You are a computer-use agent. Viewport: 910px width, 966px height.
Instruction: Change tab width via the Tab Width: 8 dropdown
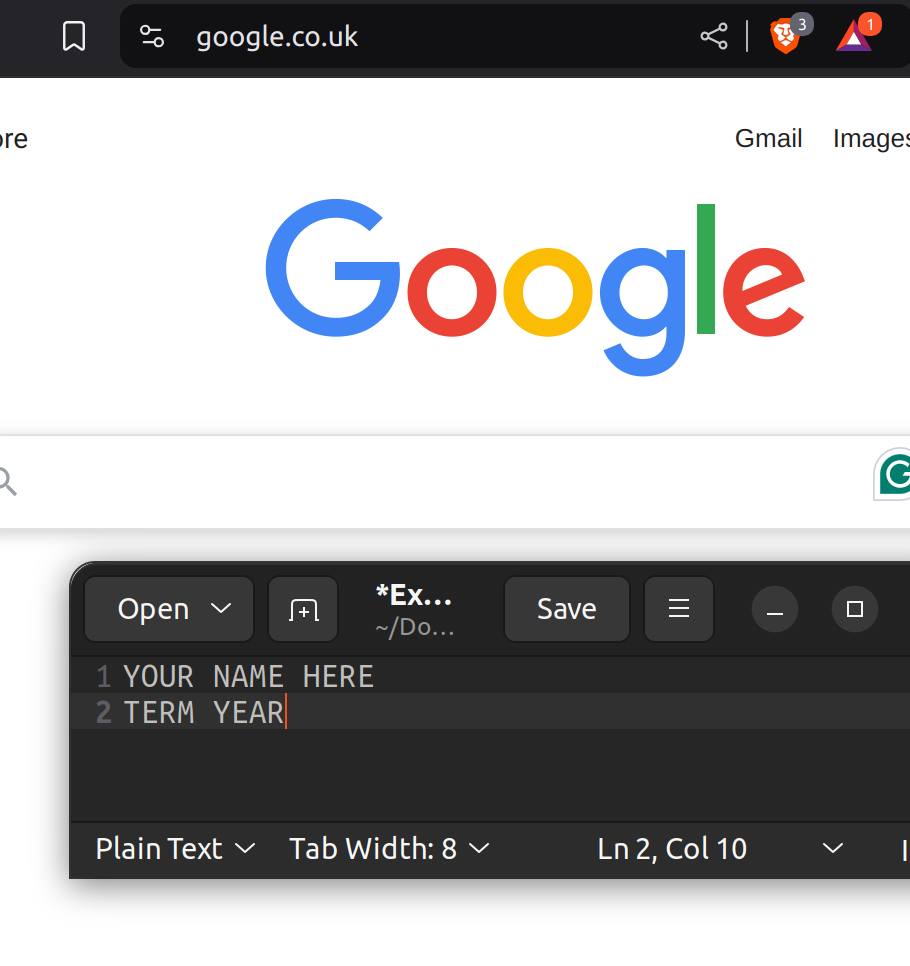tap(389, 849)
